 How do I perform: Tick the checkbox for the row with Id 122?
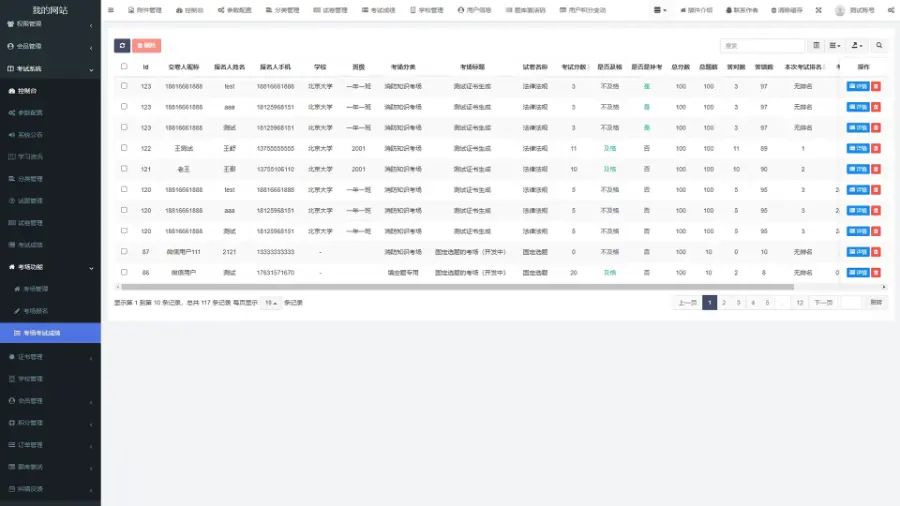[x=124, y=148]
